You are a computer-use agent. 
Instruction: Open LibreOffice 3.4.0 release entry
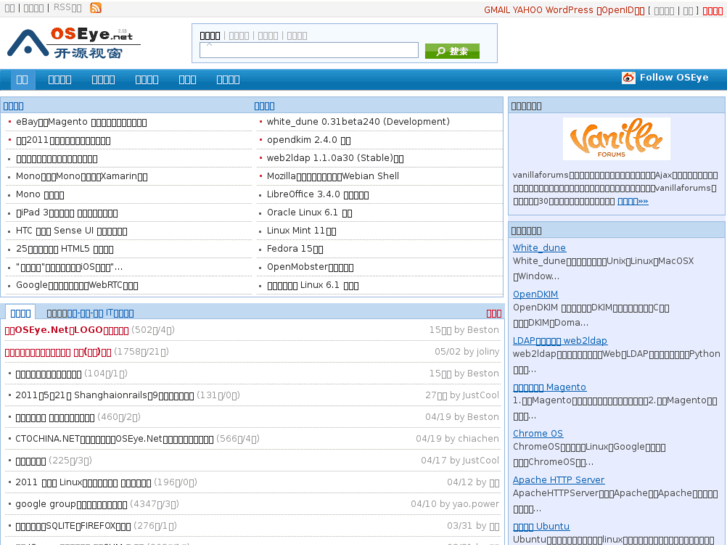click(x=318, y=194)
